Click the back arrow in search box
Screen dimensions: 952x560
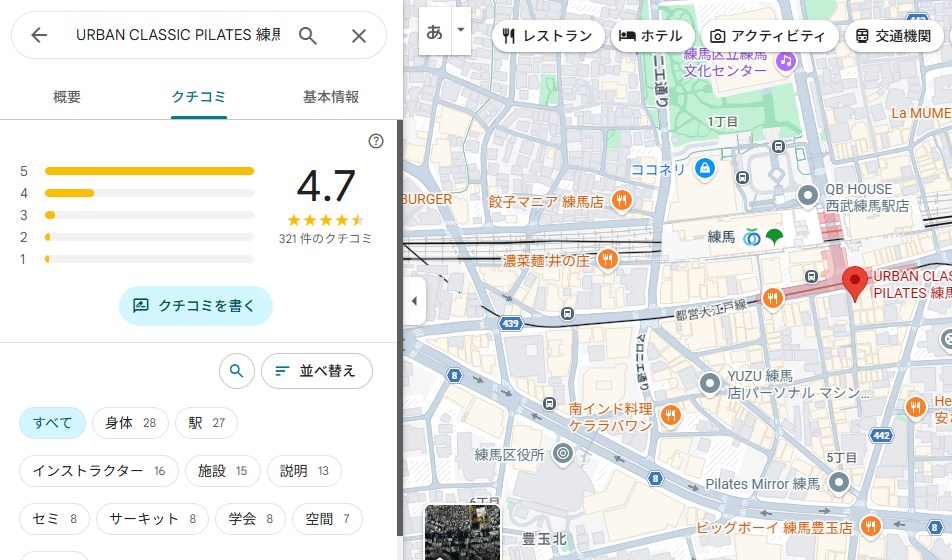(39, 36)
